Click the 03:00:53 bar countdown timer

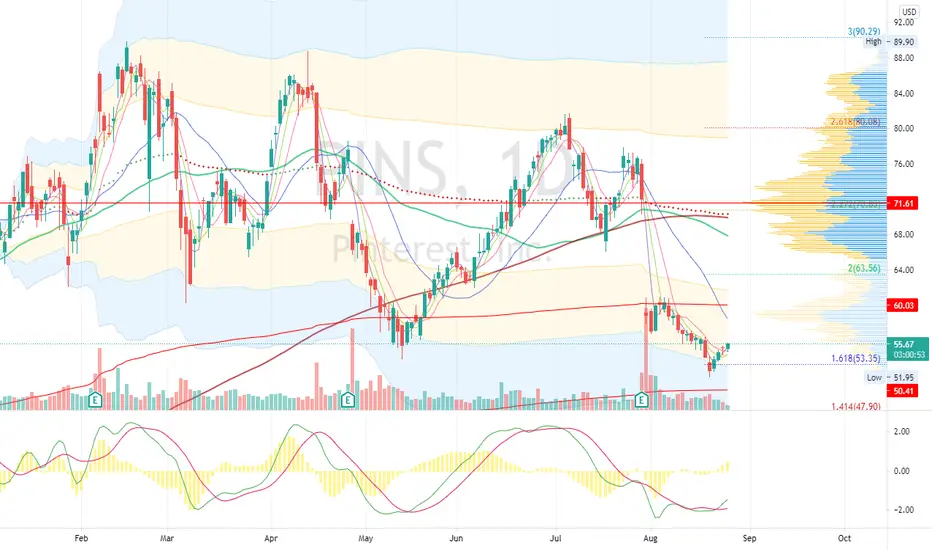click(x=909, y=355)
